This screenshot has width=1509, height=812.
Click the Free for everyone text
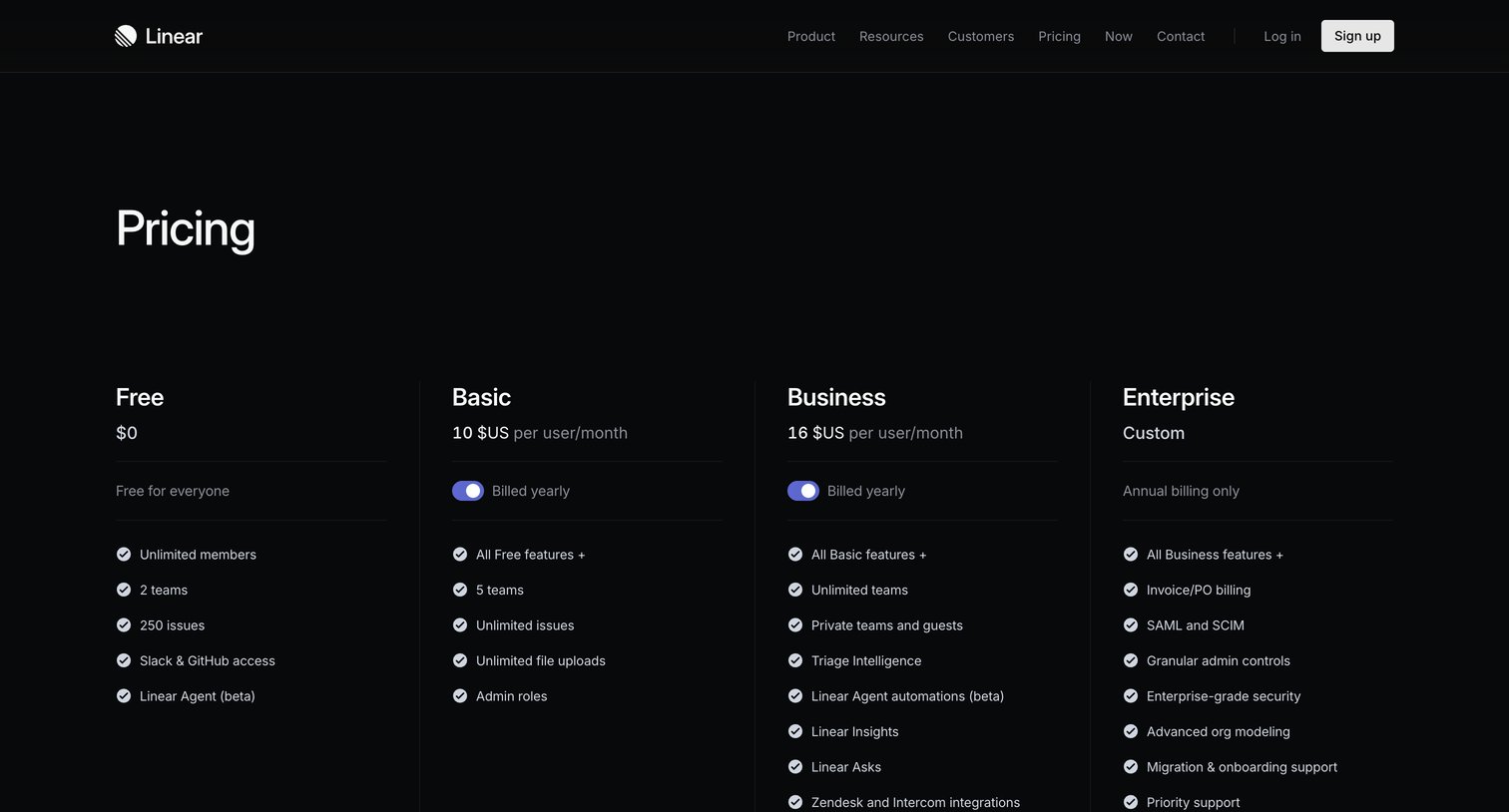[173, 491]
